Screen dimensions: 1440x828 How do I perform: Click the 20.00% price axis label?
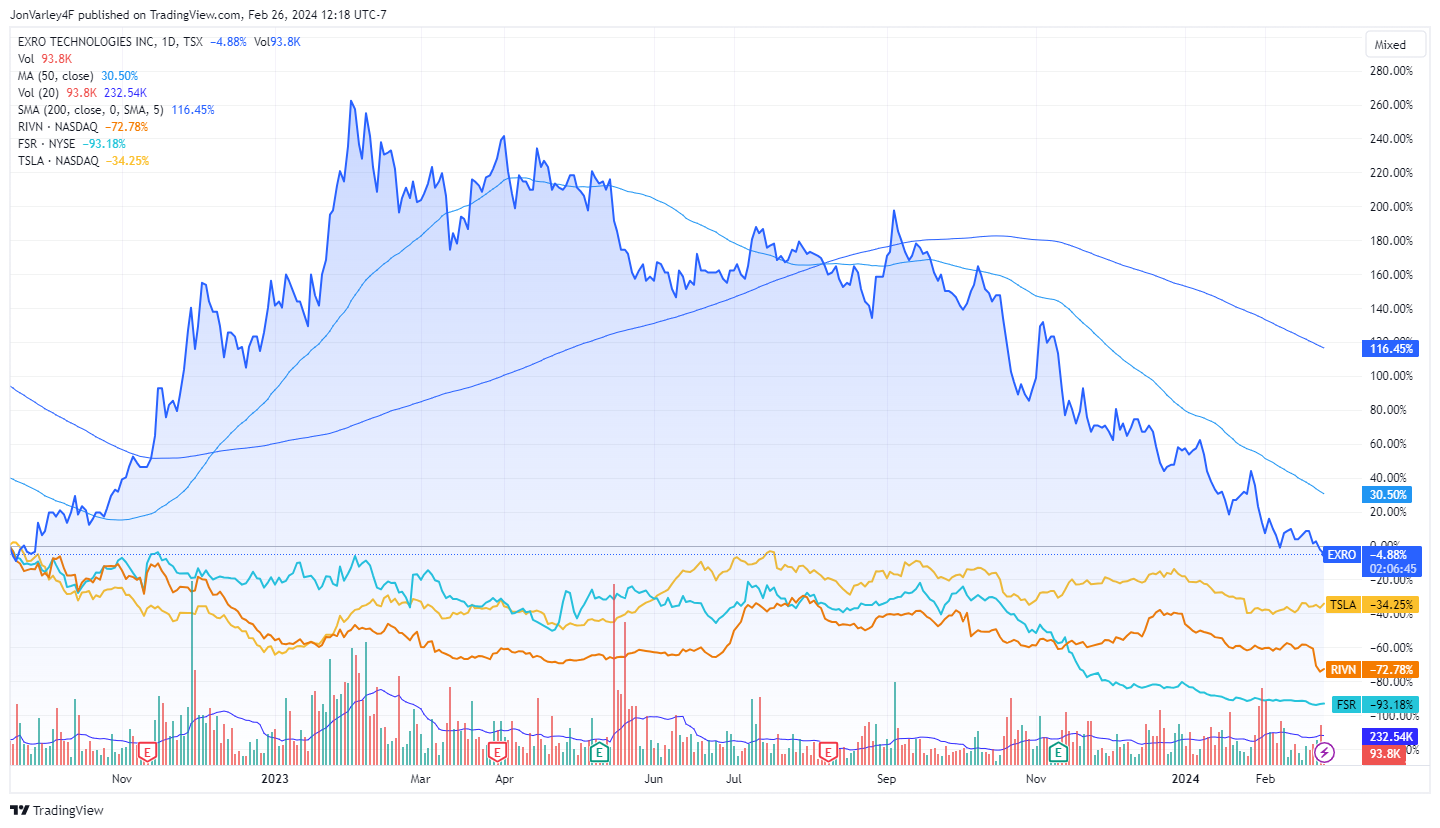coord(1390,512)
